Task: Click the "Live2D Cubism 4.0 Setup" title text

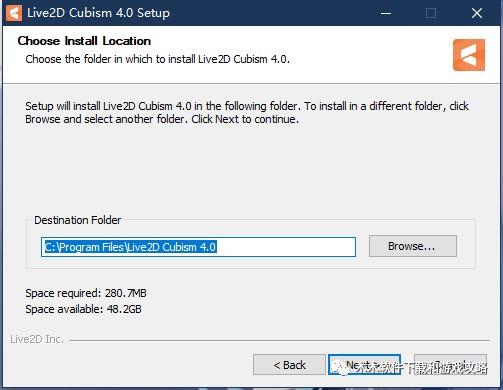Action: pos(98,13)
